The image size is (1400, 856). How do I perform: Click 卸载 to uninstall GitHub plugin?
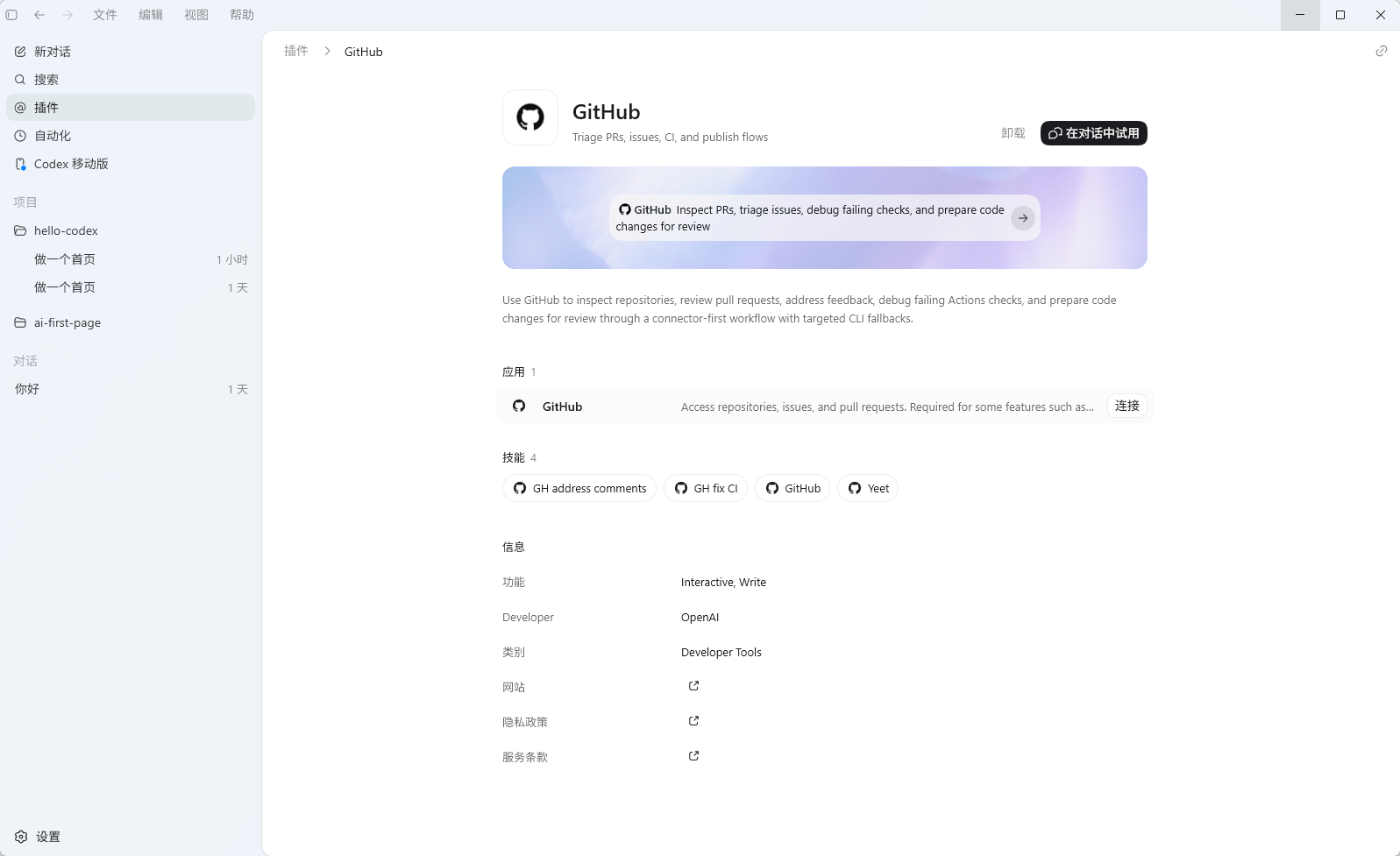pyautogui.click(x=1013, y=133)
